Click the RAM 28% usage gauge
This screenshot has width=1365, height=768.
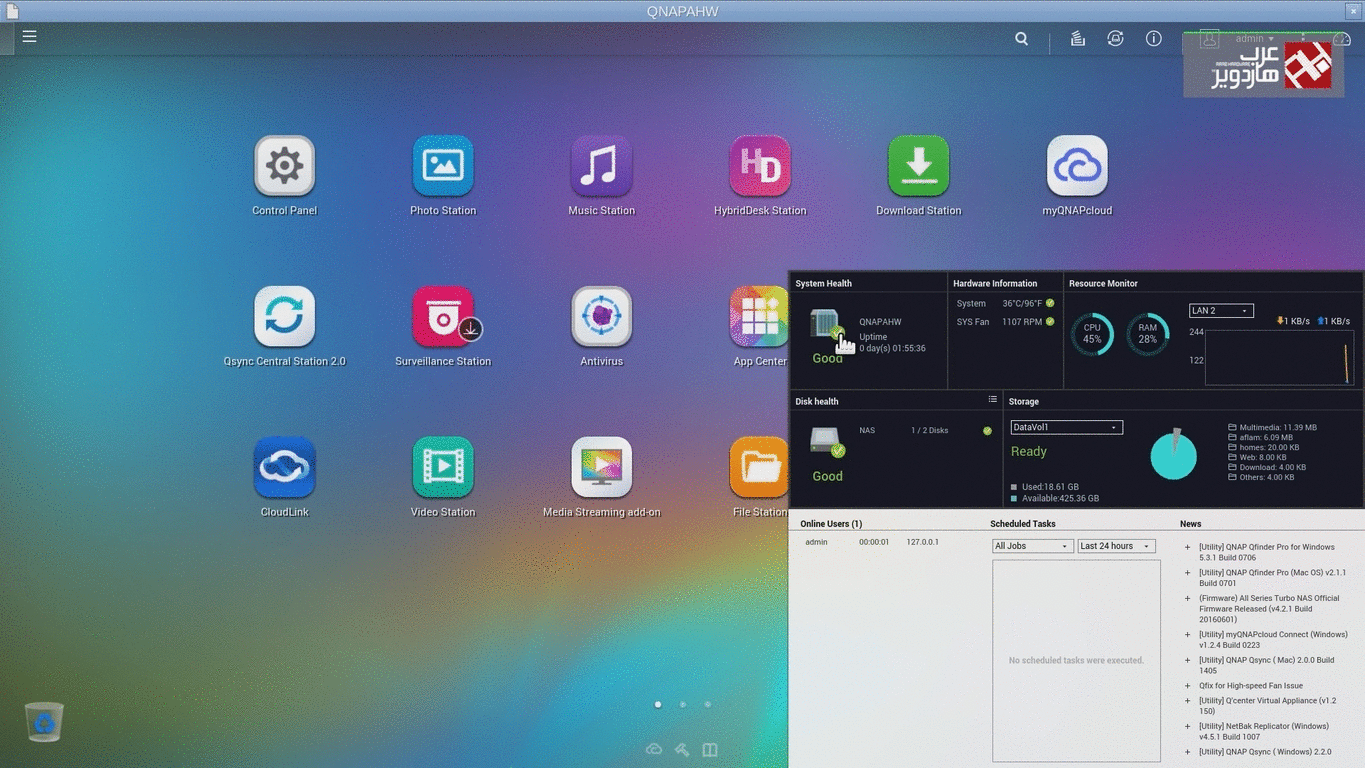1147,334
